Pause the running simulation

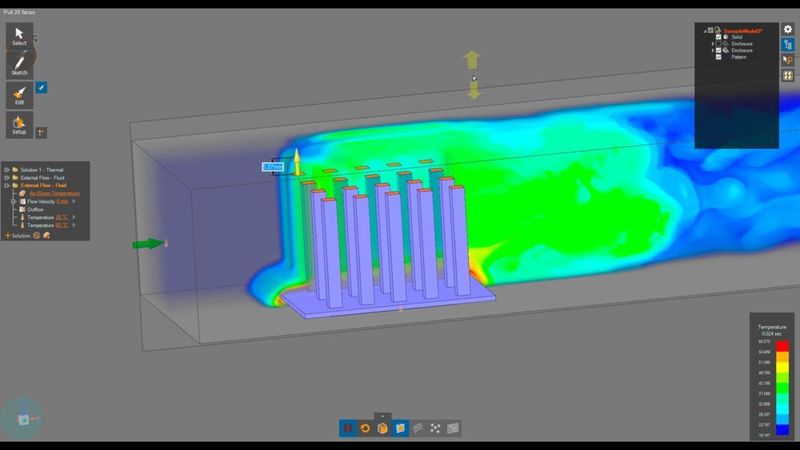(348, 428)
